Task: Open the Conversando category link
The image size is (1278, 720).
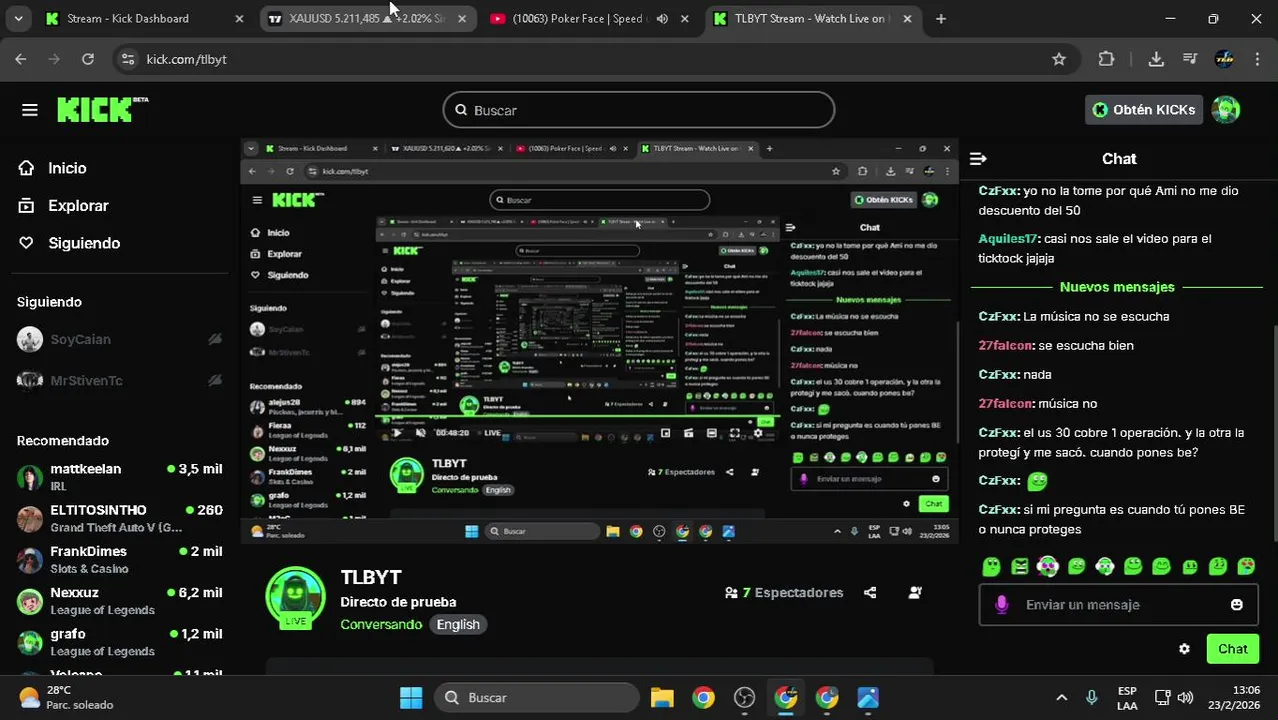Action: coord(381,624)
